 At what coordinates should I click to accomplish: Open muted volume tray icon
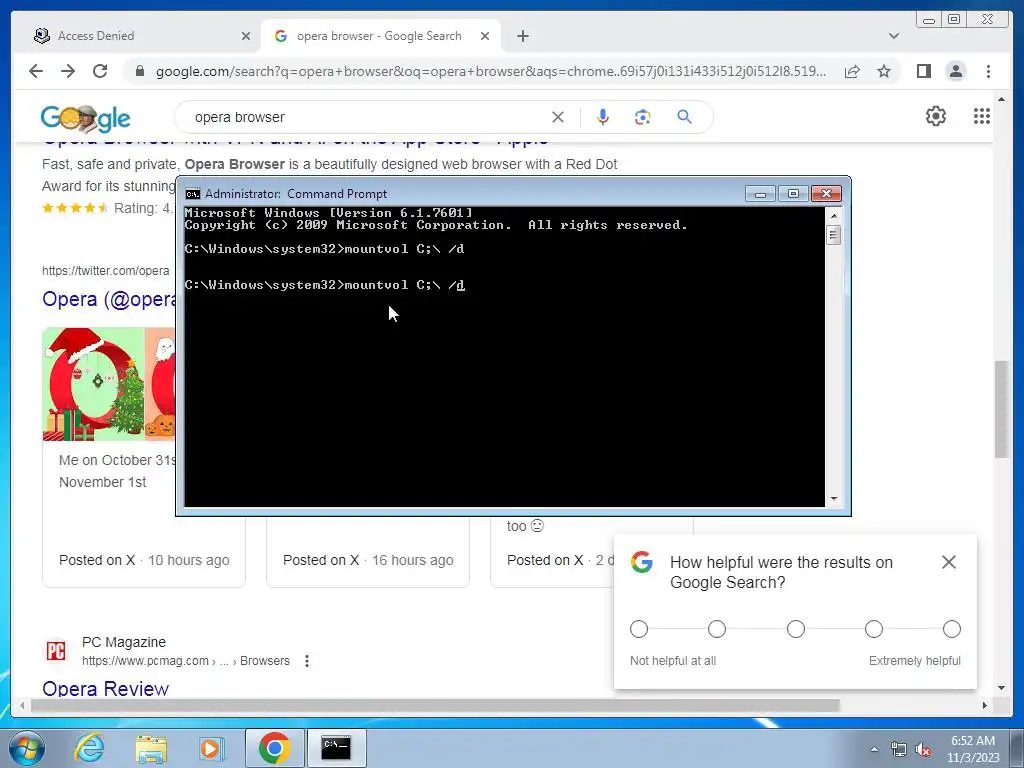pyautogui.click(x=923, y=749)
